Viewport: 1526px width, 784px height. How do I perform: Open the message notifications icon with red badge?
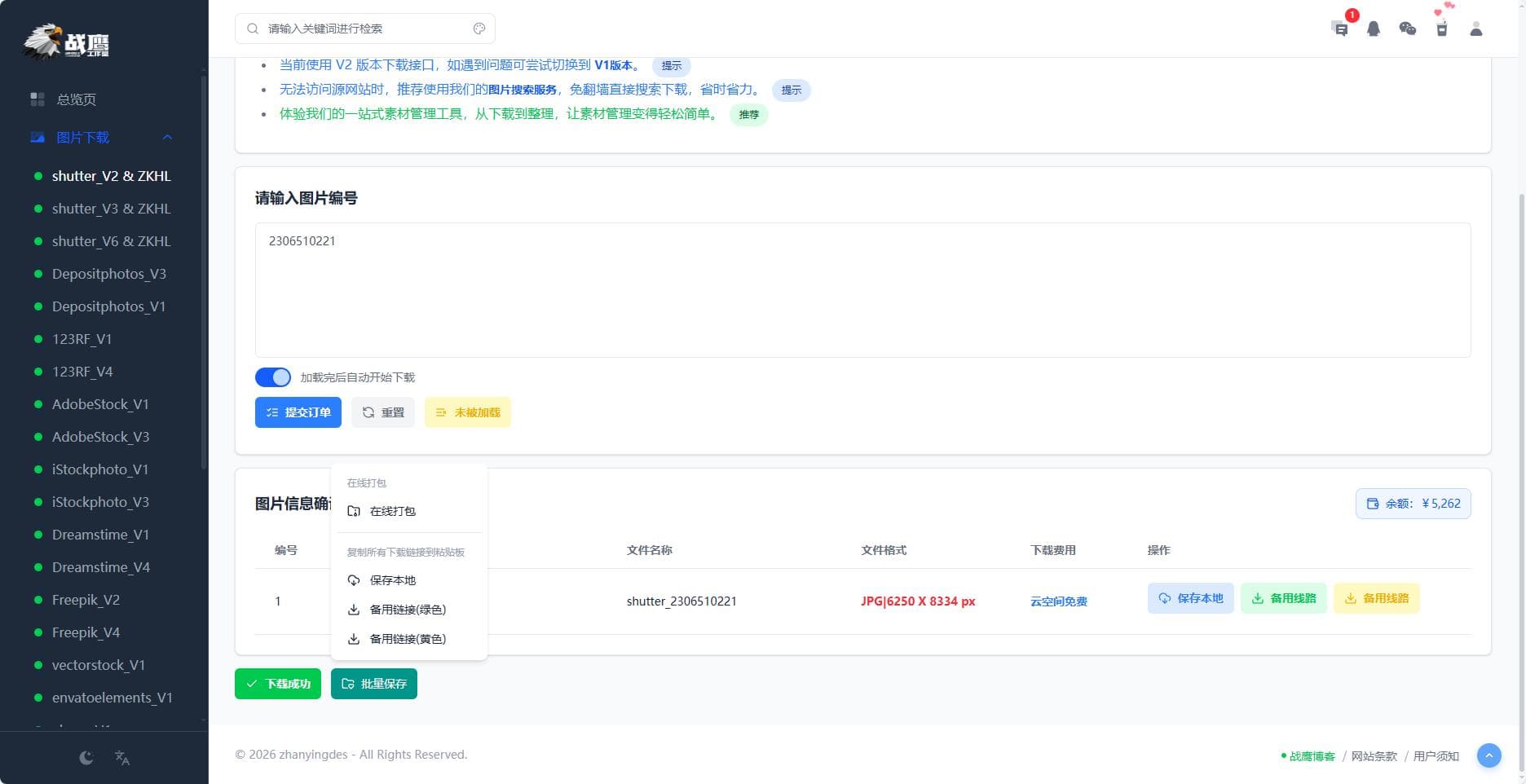[1340, 29]
